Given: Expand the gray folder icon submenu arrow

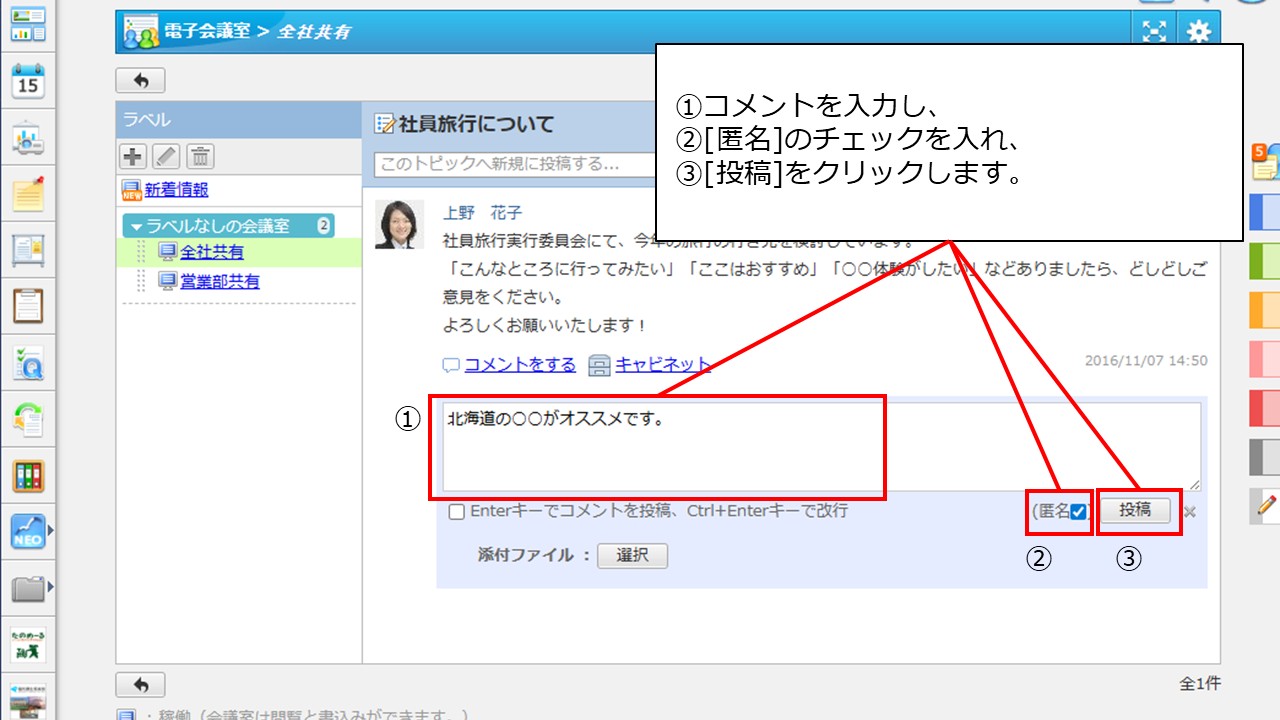Looking at the screenshot, I should (x=51, y=586).
